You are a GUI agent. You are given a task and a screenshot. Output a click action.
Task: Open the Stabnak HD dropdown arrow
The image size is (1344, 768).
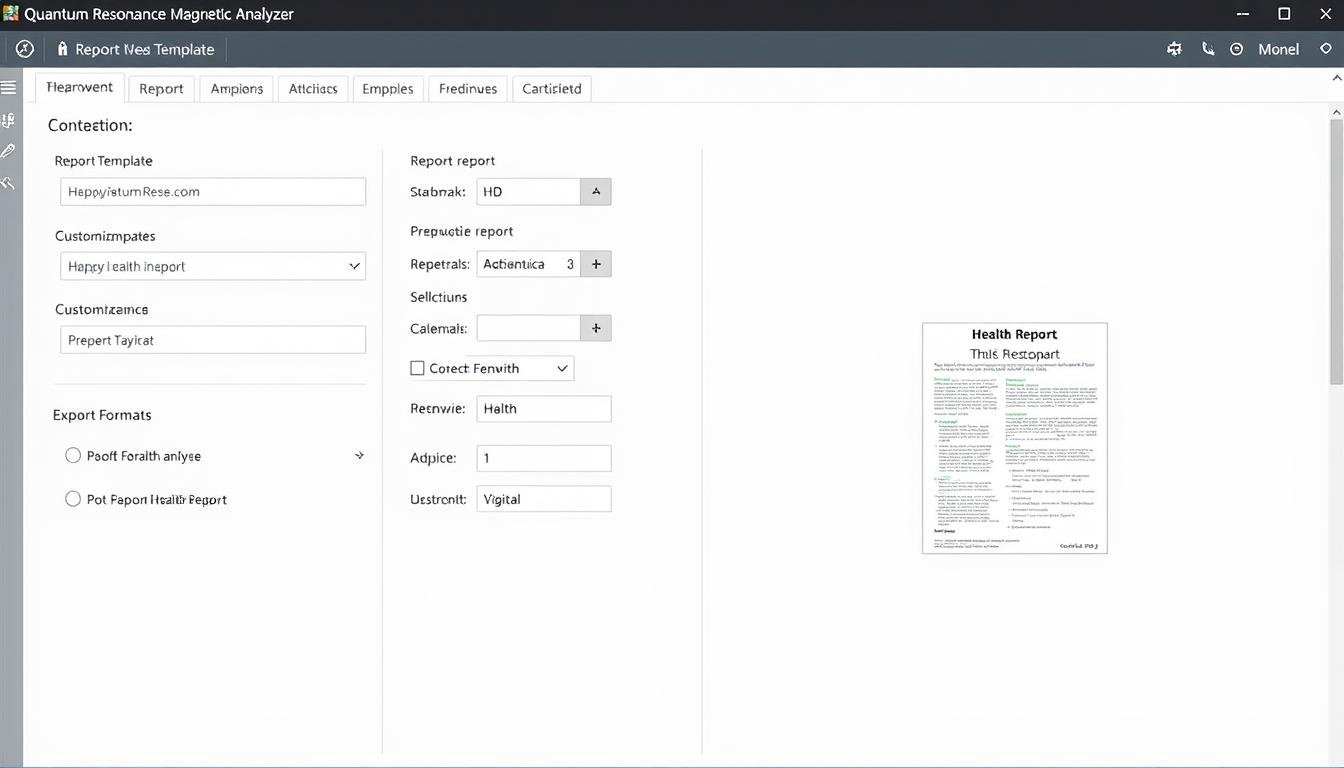(x=596, y=192)
